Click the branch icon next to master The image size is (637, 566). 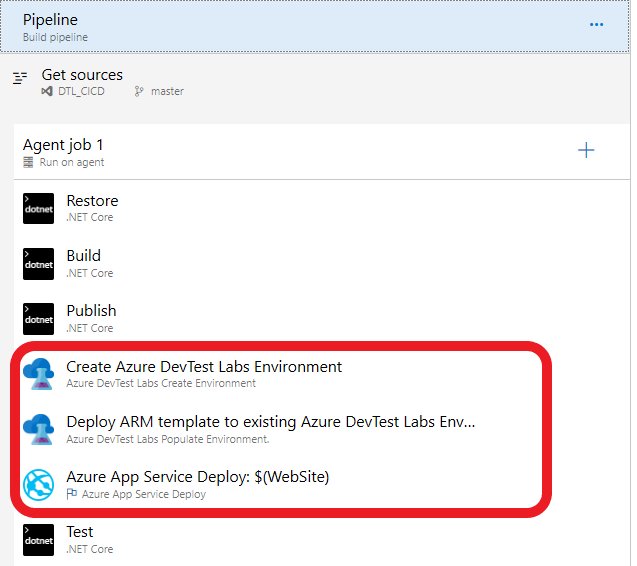[139, 91]
